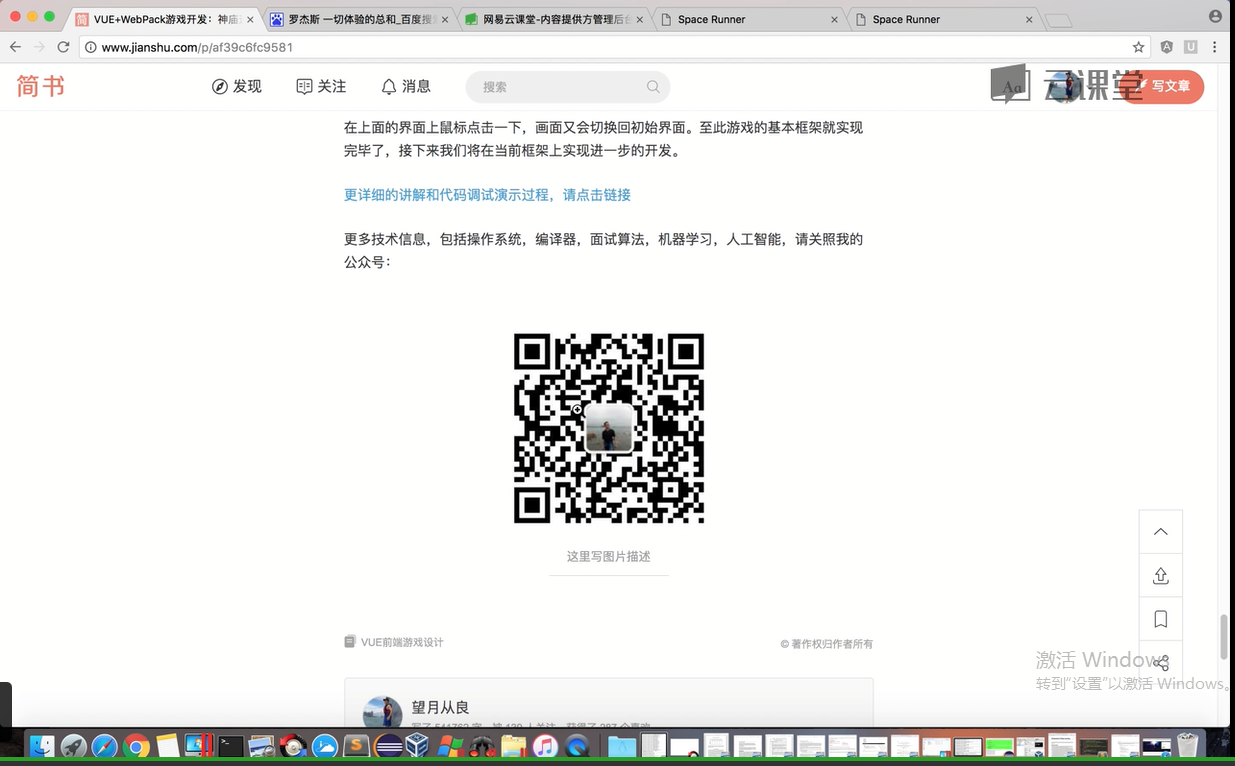Switch to the 网易云课堂 tab
This screenshot has height=766, width=1235.
555,19
